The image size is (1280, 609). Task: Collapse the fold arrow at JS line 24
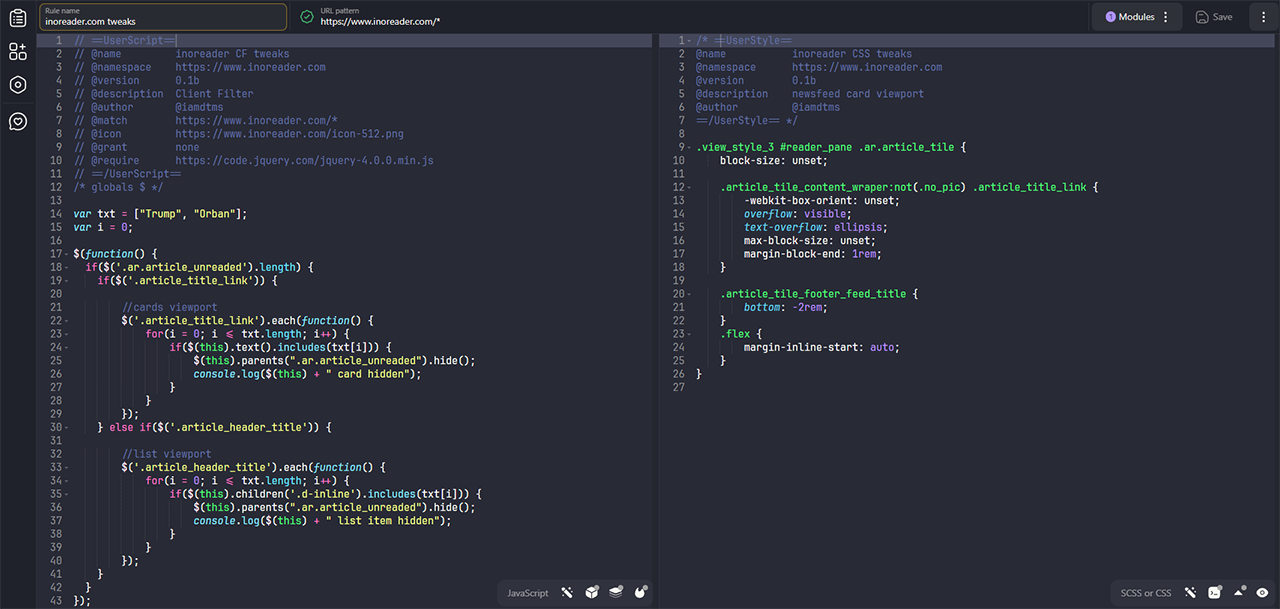coord(66,347)
